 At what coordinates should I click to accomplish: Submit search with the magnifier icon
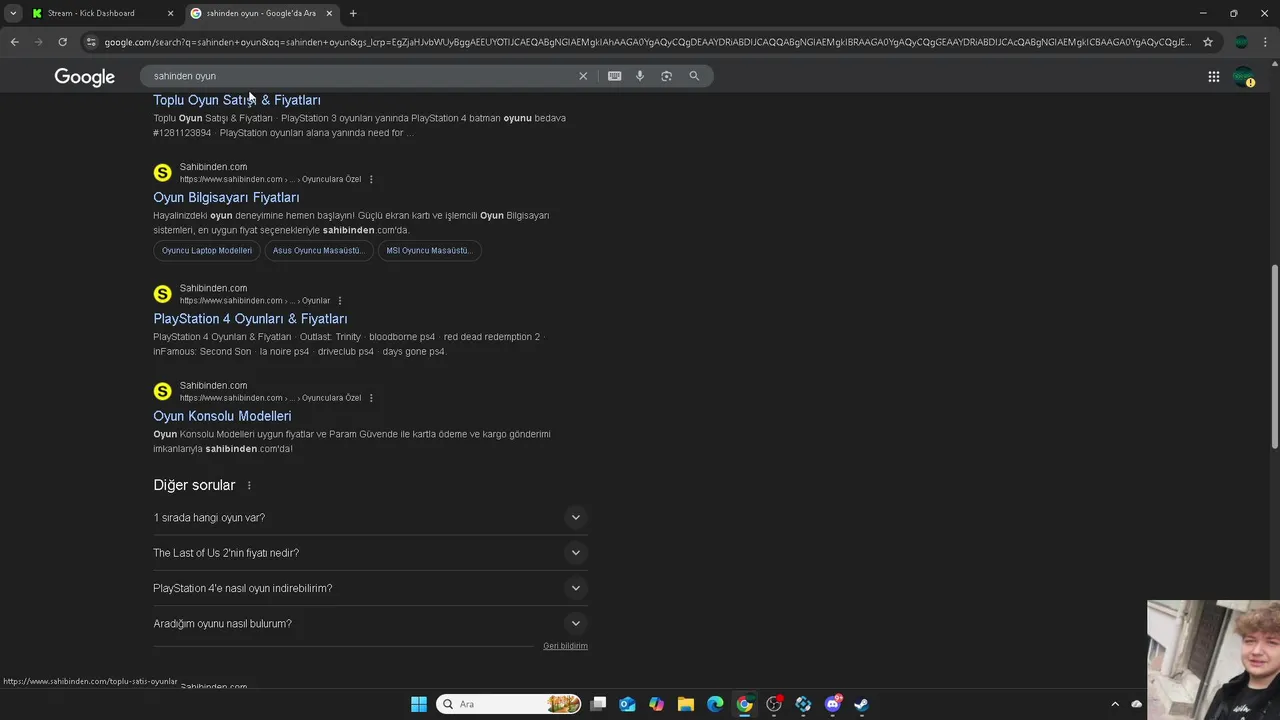tap(694, 76)
